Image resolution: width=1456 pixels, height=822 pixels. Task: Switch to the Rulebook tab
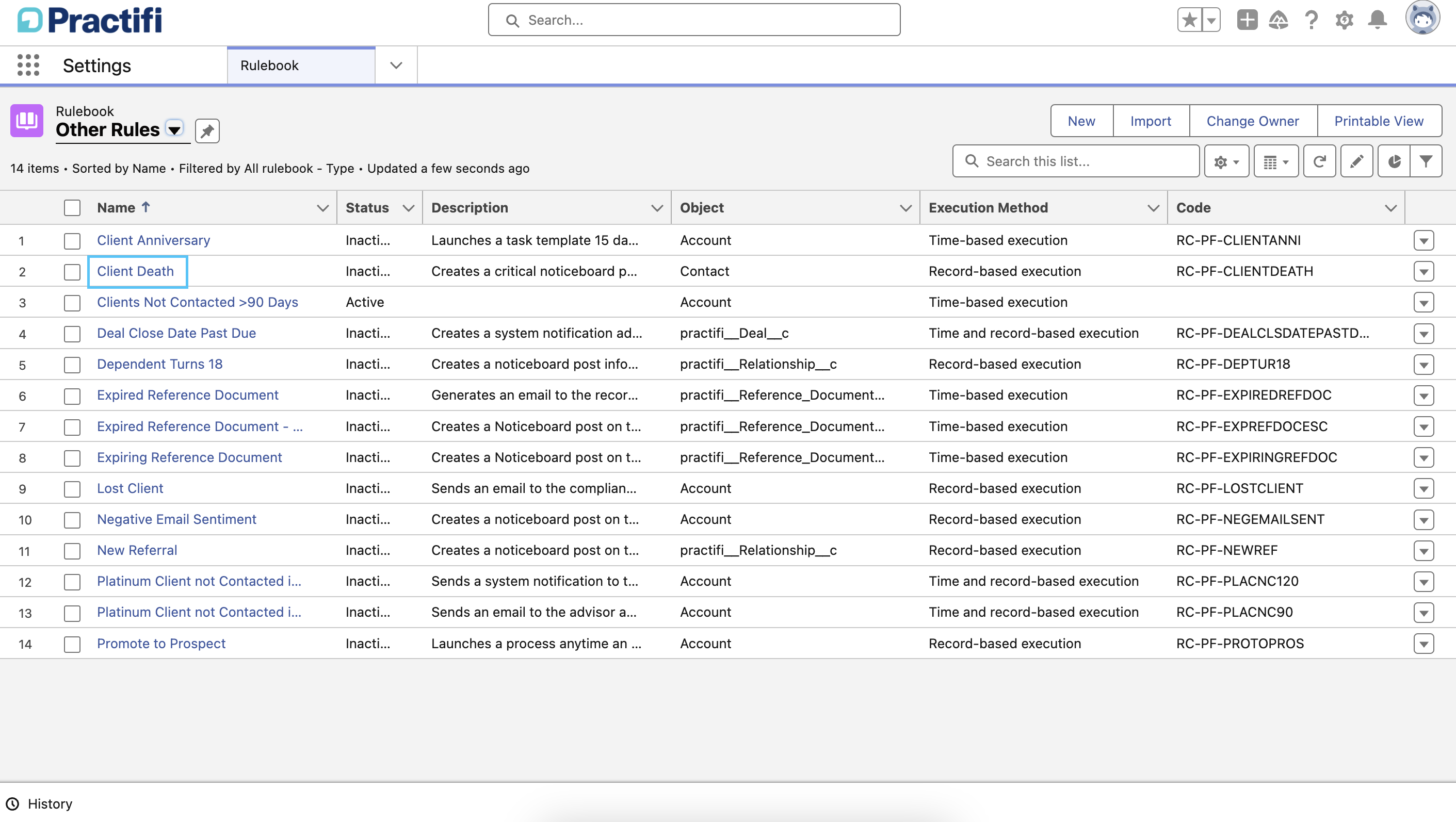pyautogui.click(x=301, y=65)
